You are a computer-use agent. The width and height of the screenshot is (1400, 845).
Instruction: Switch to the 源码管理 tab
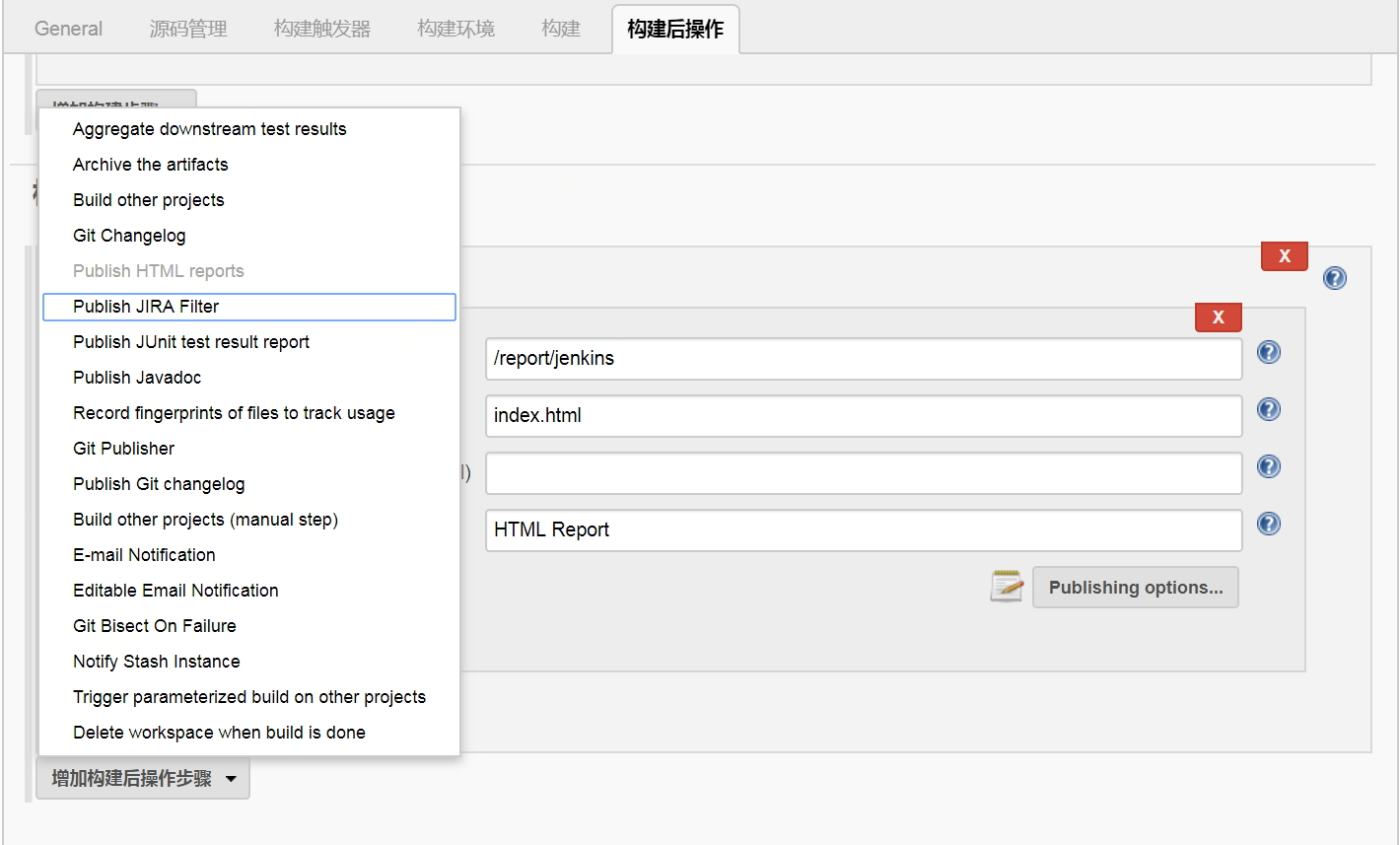tap(188, 29)
